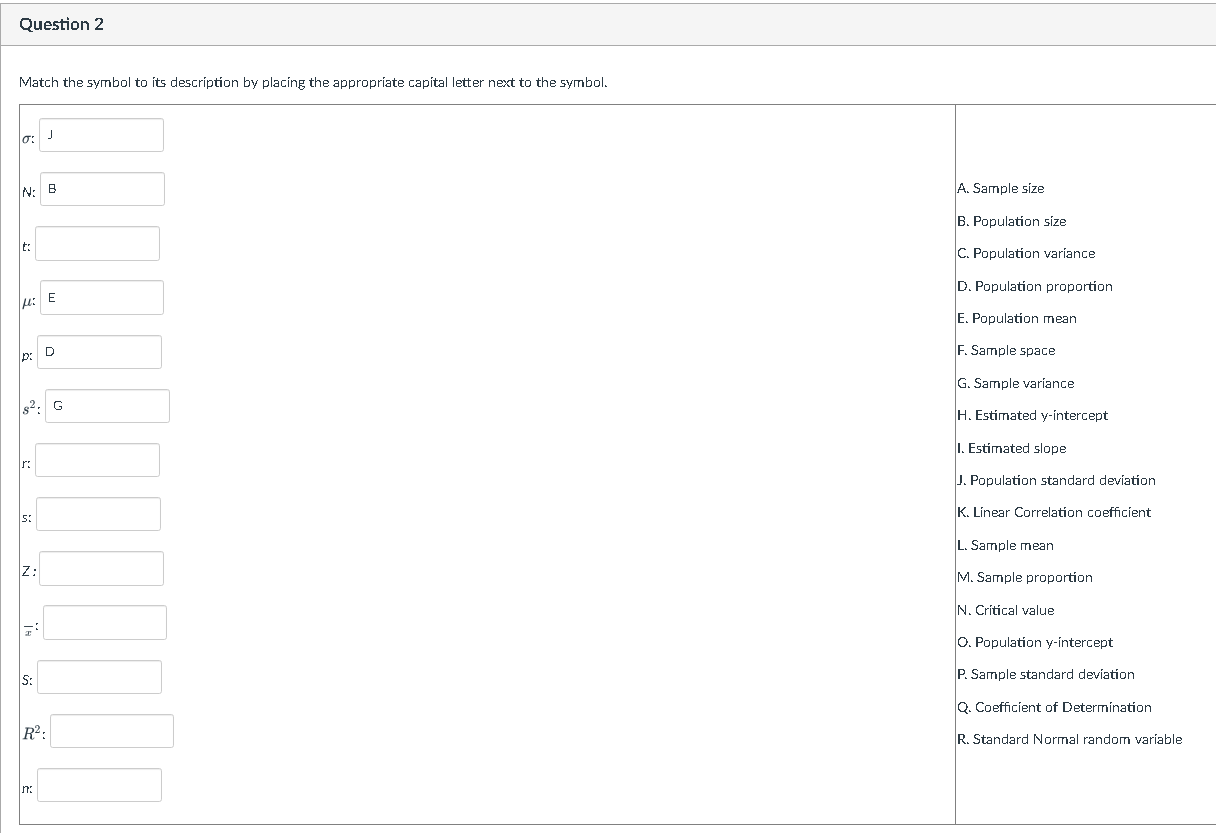
Task: Click the input field next to σ symbol
Action: tap(101, 135)
